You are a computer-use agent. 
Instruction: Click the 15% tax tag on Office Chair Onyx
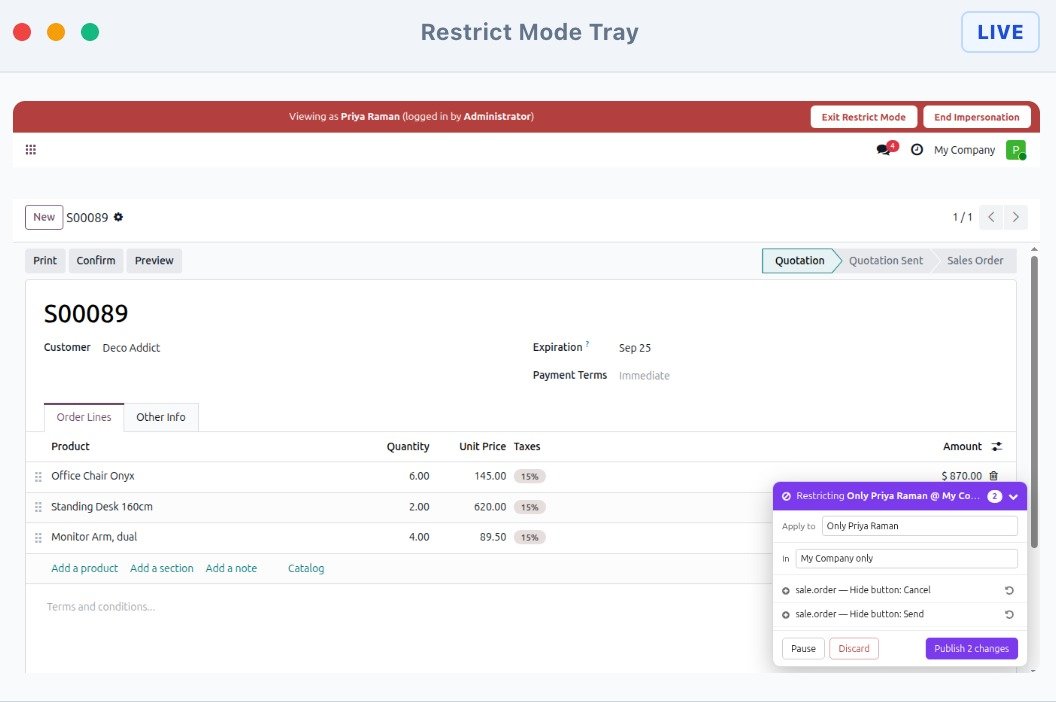click(529, 476)
